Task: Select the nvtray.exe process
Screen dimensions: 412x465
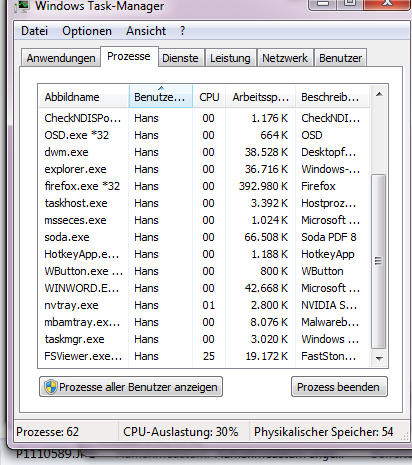Action: tap(204, 305)
